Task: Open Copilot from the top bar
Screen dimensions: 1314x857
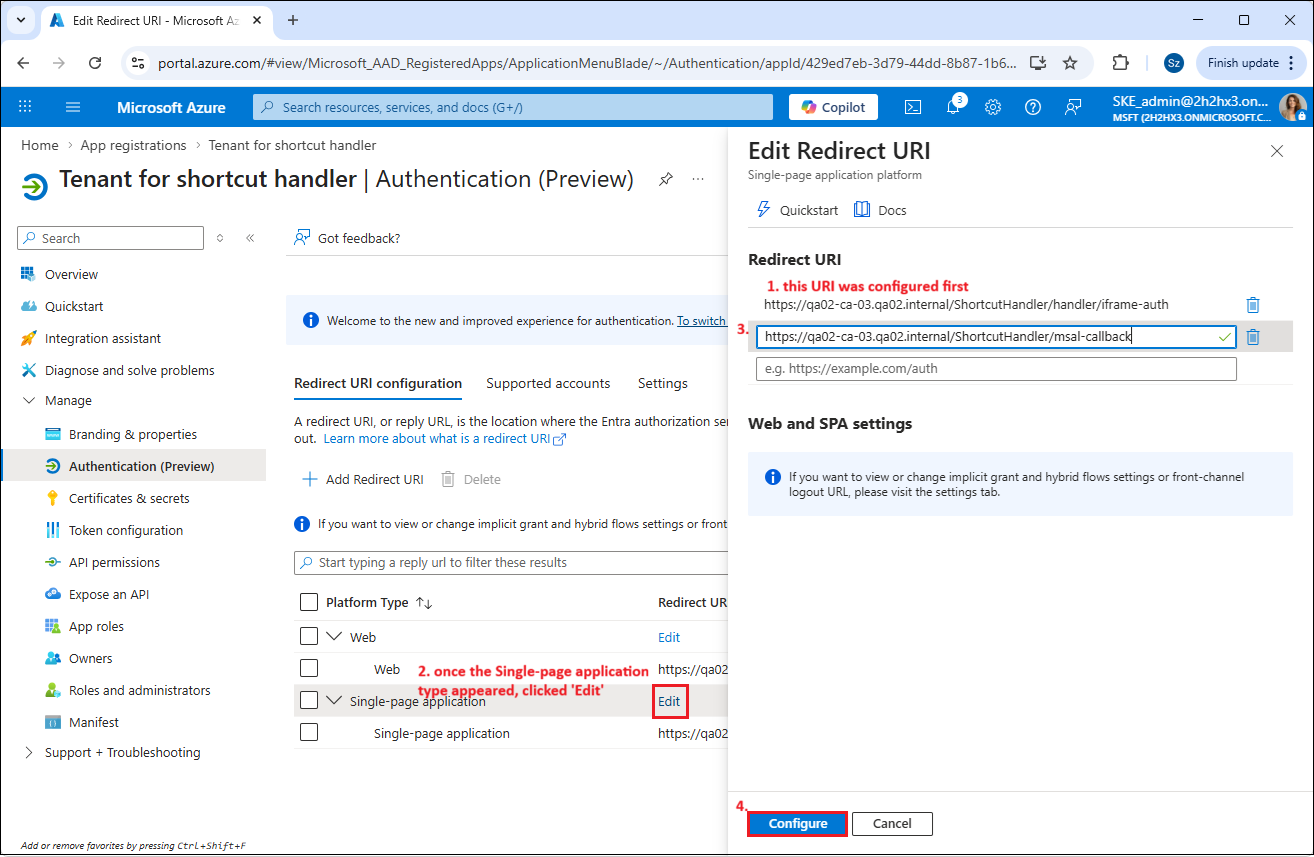Action: 833,107
